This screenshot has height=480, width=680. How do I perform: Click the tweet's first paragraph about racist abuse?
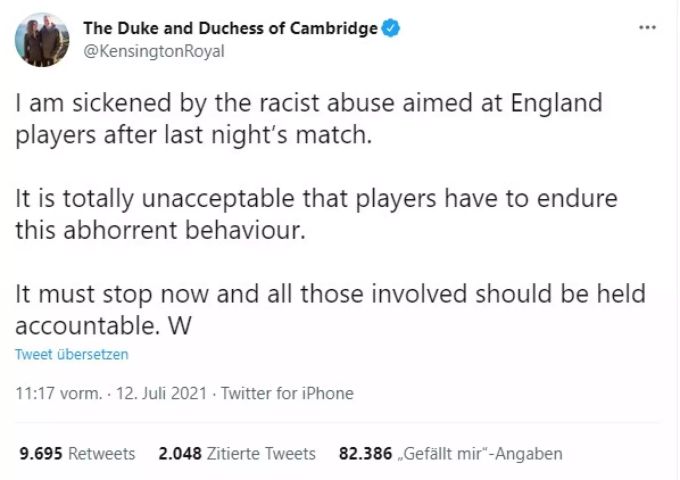[309, 119]
